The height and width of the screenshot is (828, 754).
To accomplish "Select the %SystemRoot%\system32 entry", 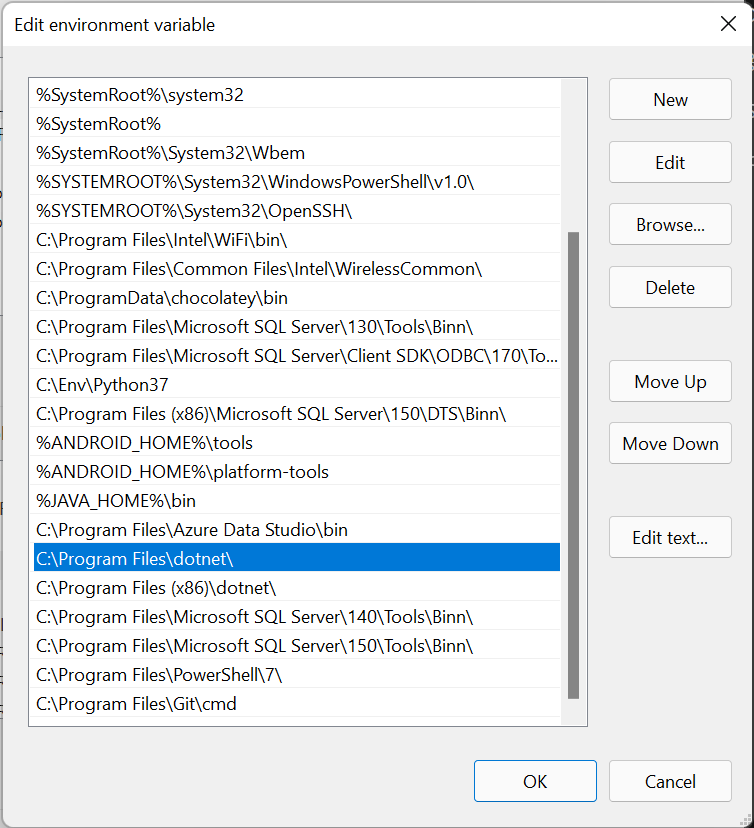I will tap(140, 95).
